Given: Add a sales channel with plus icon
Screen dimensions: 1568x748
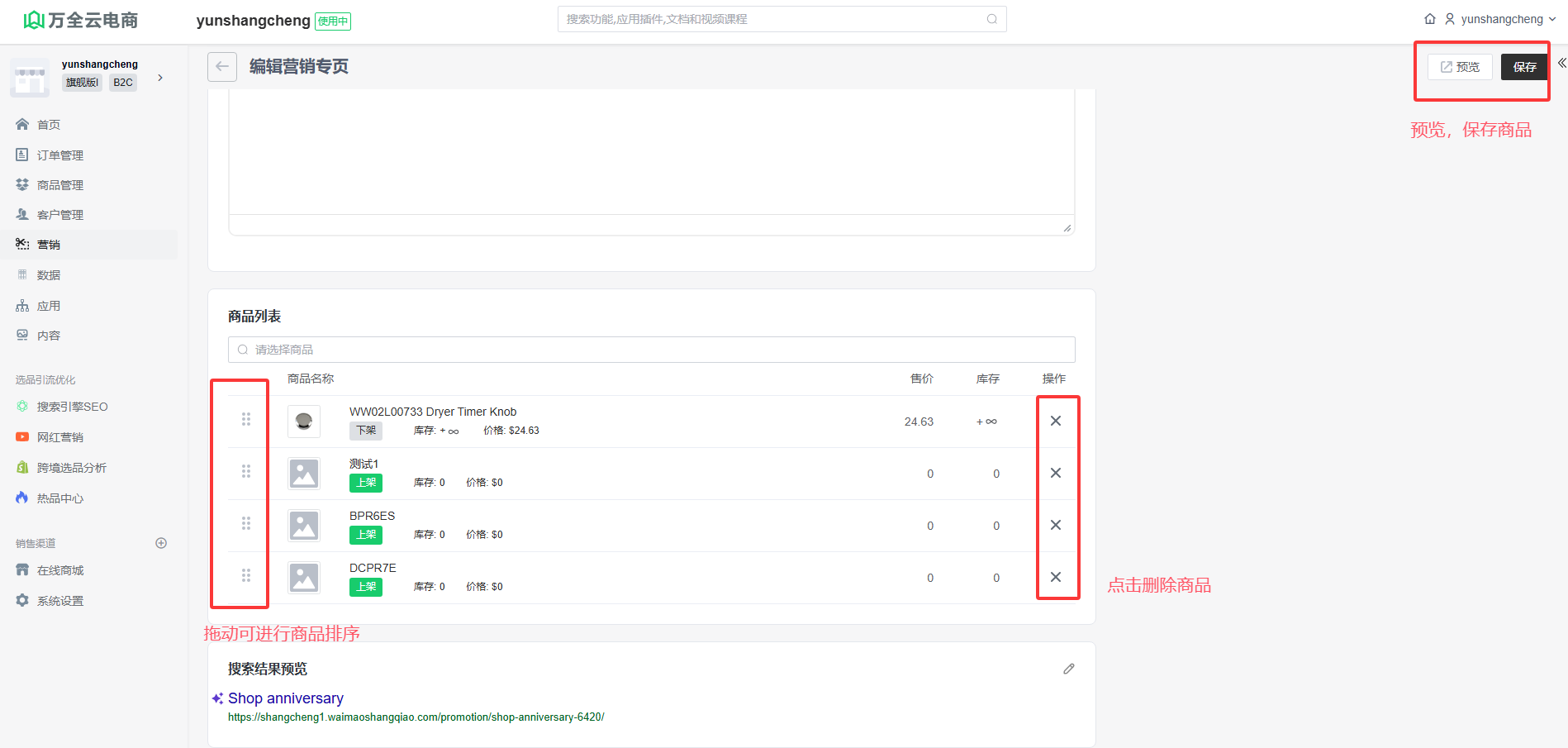Looking at the screenshot, I should 161,543.
